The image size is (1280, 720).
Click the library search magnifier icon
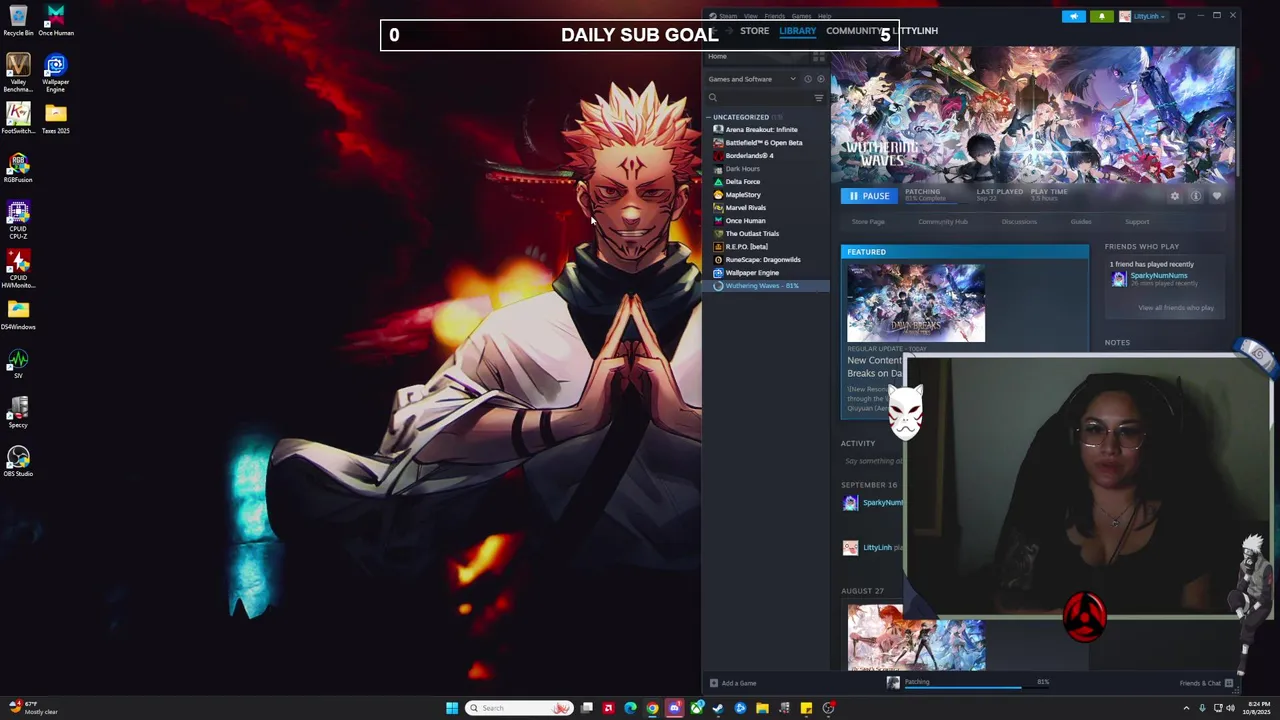713,98
